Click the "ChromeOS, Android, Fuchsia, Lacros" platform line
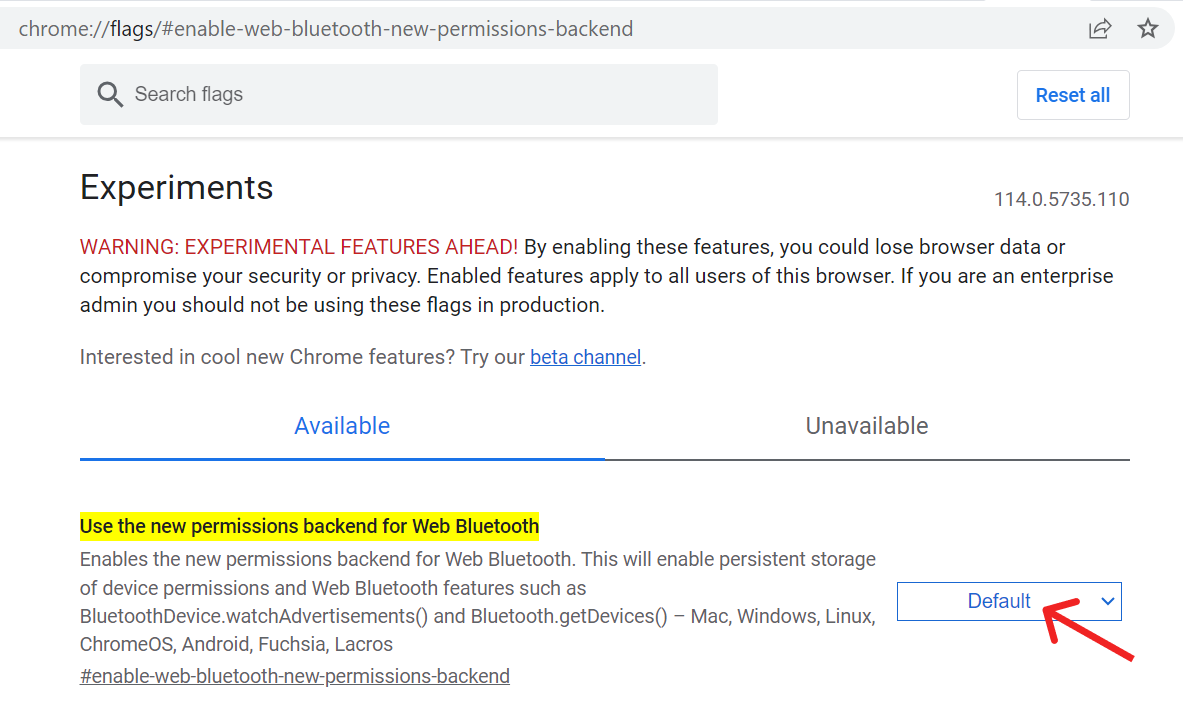This screenshot has width=1183, height=718. coord(236,644)
